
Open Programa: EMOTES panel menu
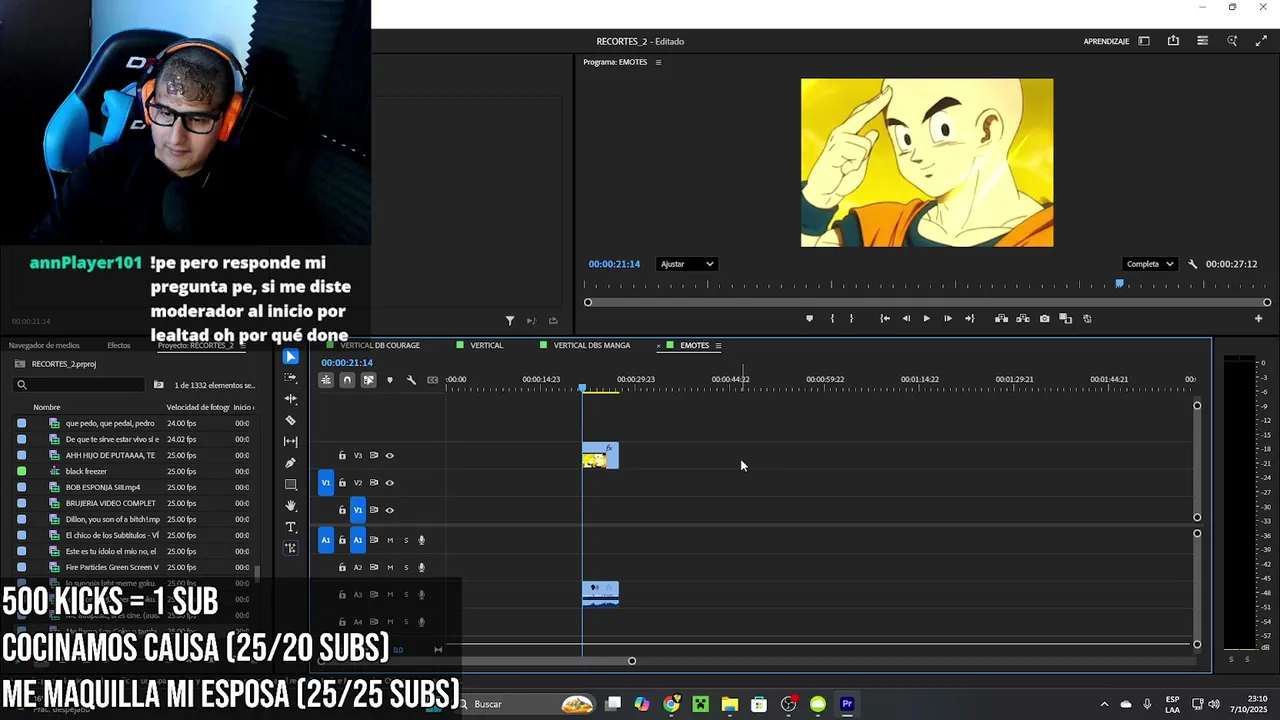(x=658, y=62)
